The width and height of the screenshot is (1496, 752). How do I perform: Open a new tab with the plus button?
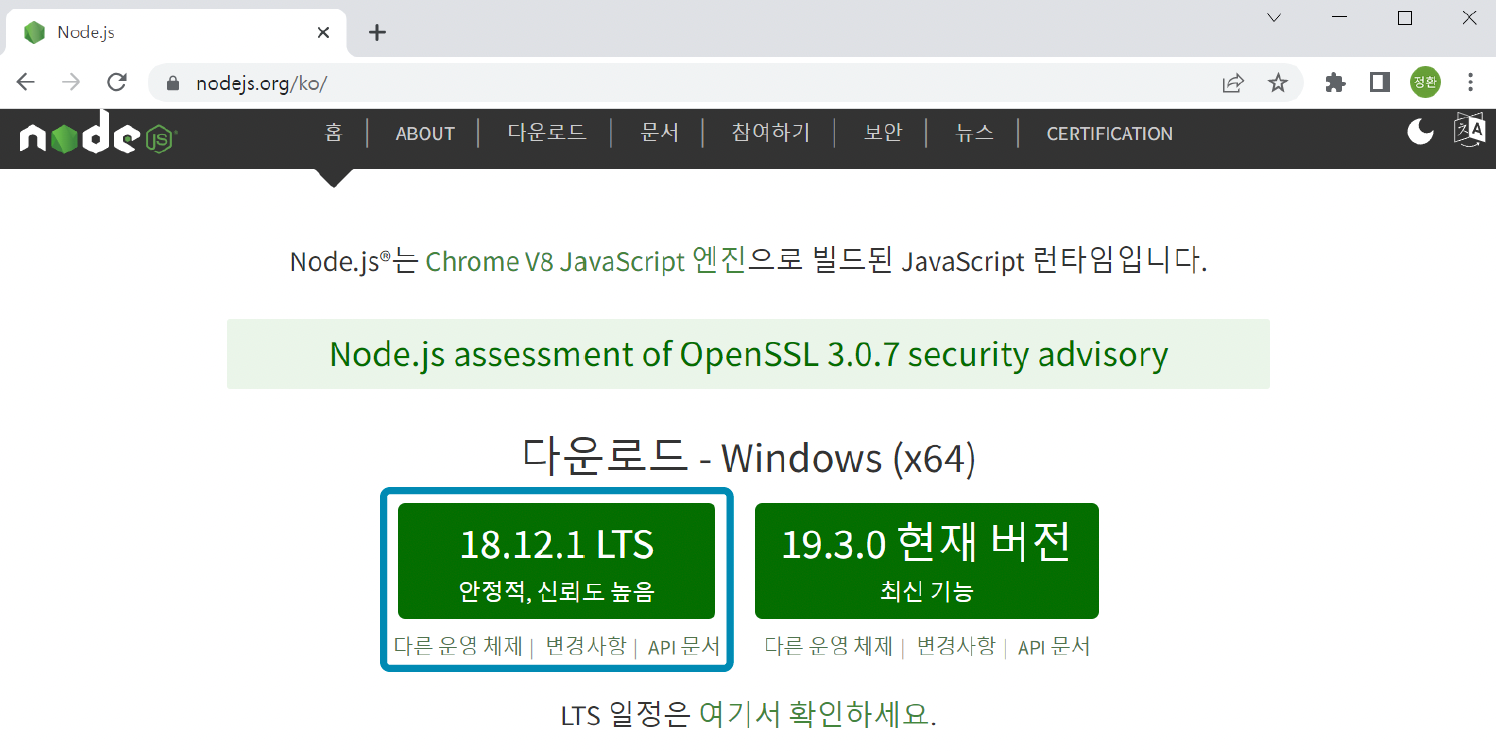click(x=377, y=32)
